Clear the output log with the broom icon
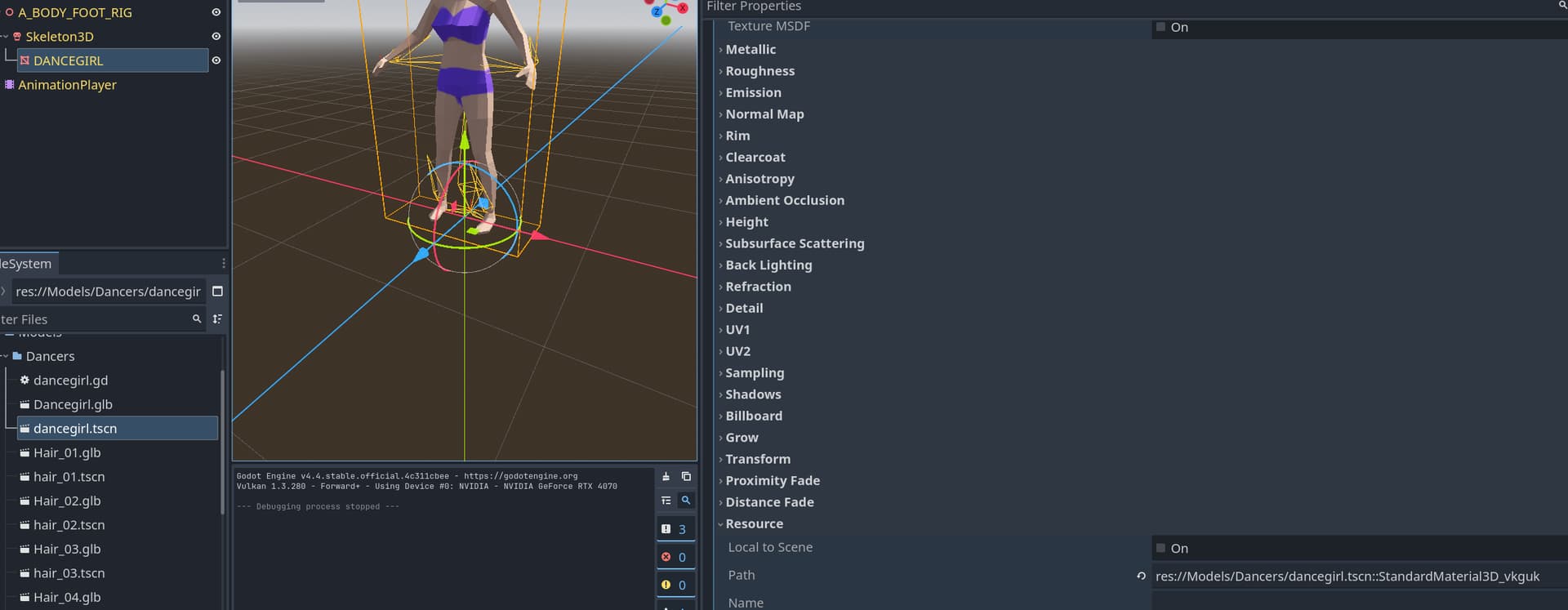Viewport: 1568px width, 610px height. coord(666,476)
